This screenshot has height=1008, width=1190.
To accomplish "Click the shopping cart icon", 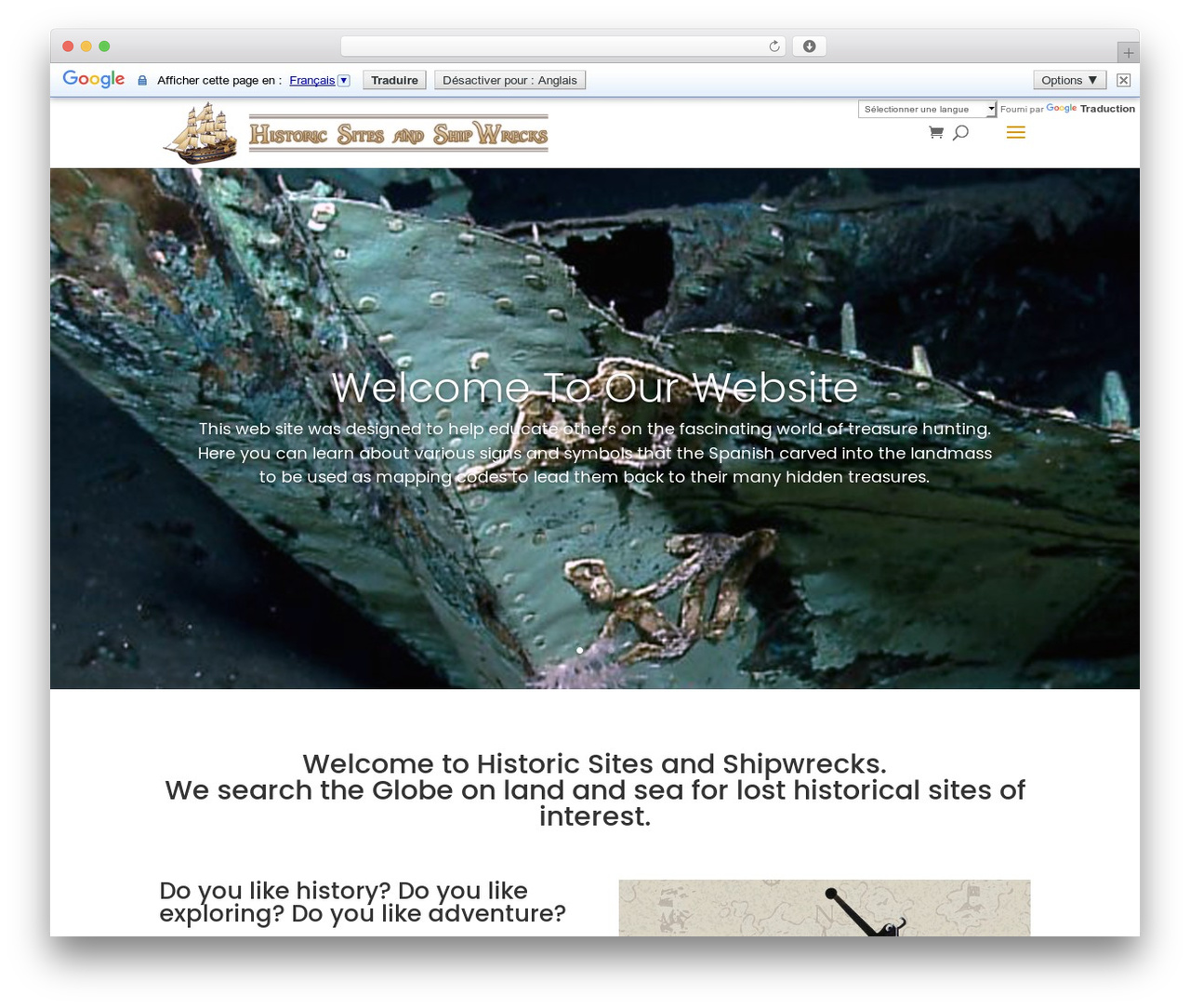I will click(x=936, y=133).
